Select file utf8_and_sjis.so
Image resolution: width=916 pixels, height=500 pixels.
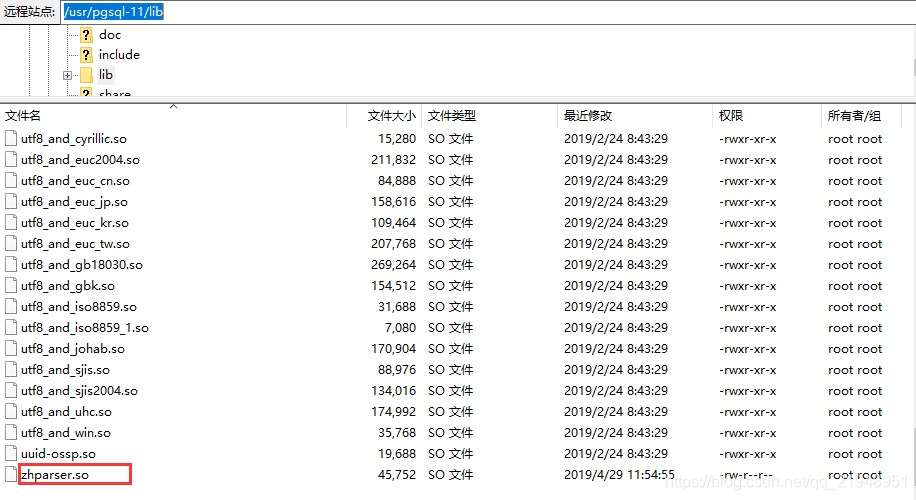pos(65,370)
